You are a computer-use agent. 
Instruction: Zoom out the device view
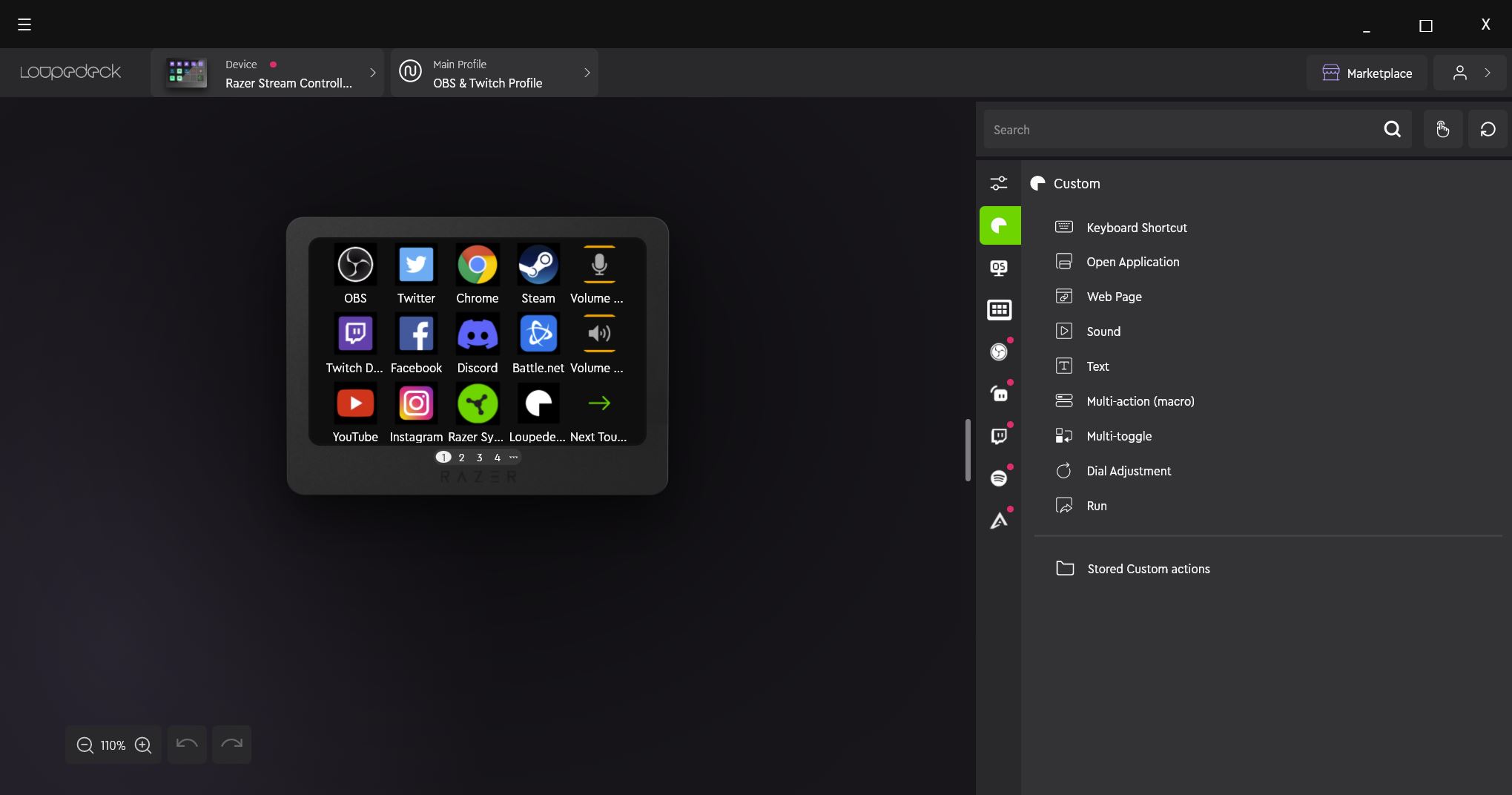tap(85, 745)
